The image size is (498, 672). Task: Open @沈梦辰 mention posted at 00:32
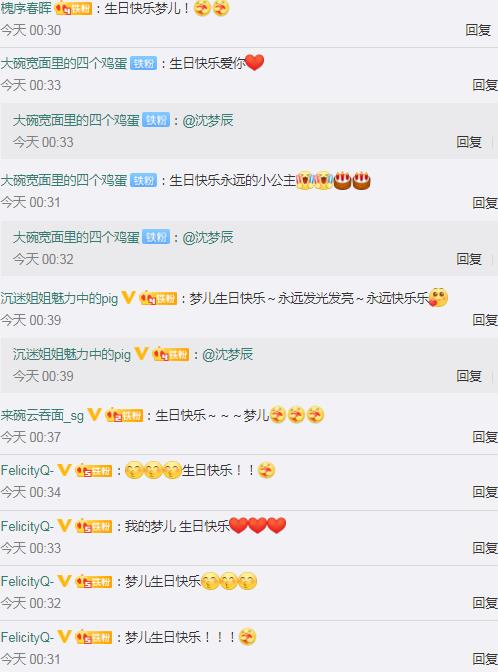tap(208, 237)
